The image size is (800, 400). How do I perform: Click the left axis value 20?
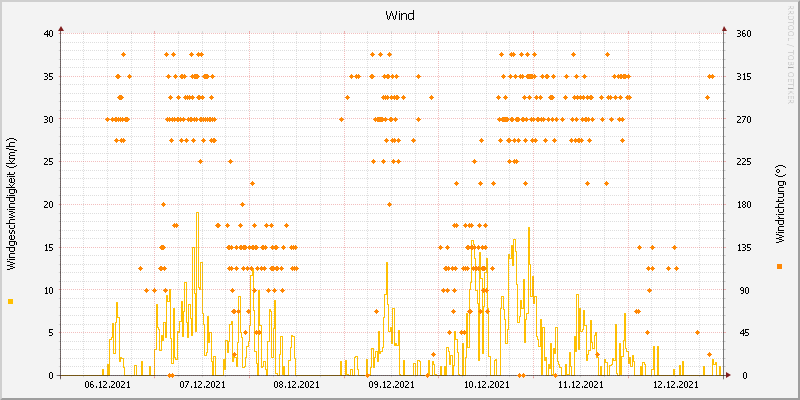[48, 205]
